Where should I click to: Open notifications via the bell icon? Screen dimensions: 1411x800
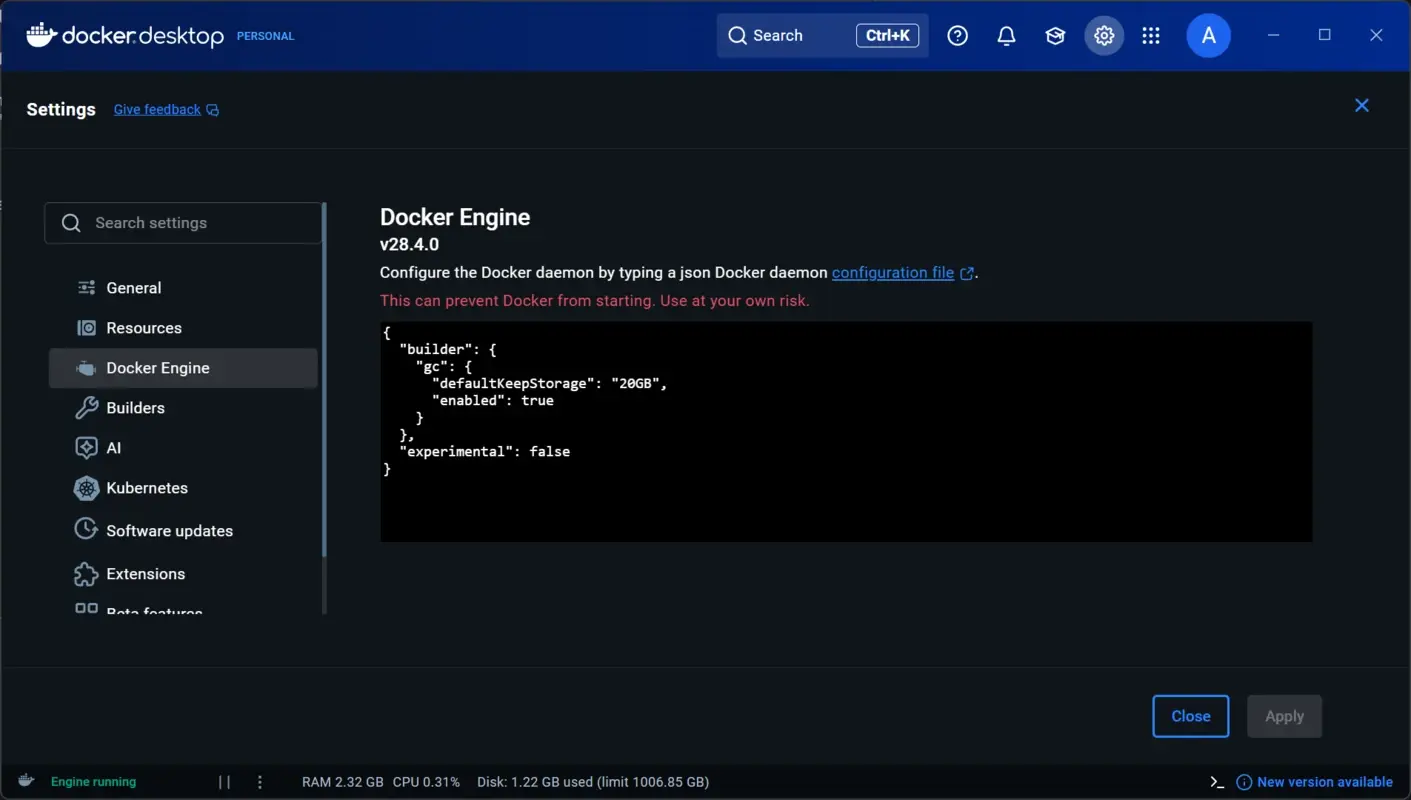pos(1006,35)
